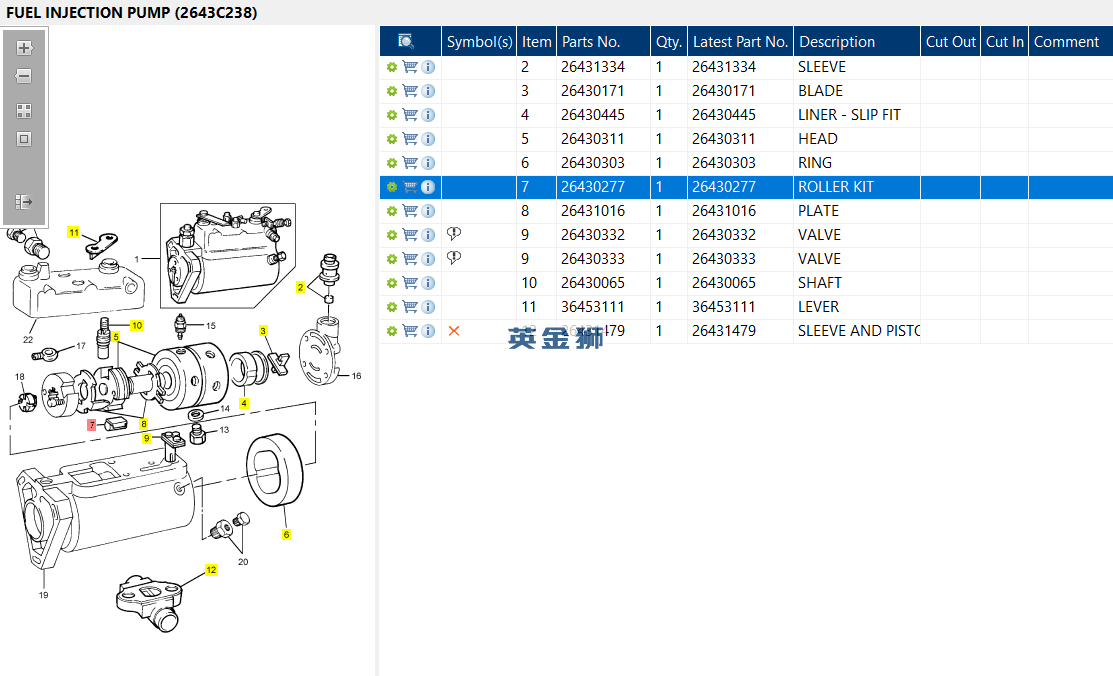
Task: Click orange X symbol on last row
Action: point(454,331)
